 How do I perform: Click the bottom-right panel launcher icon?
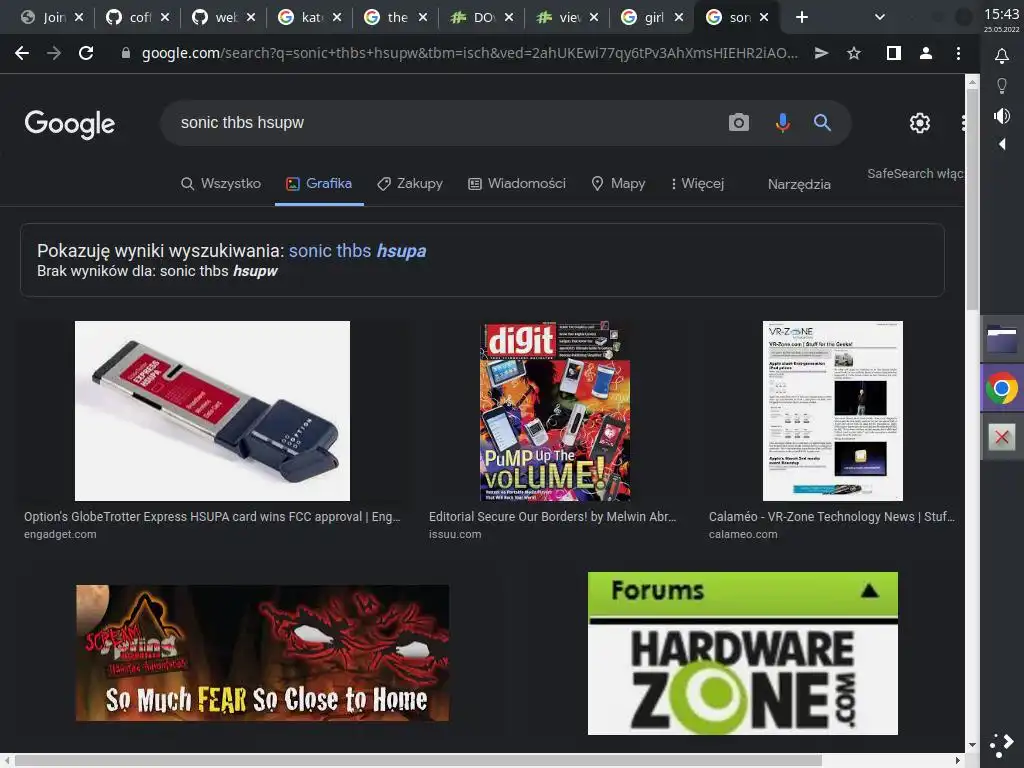[x=1002, y=744]
